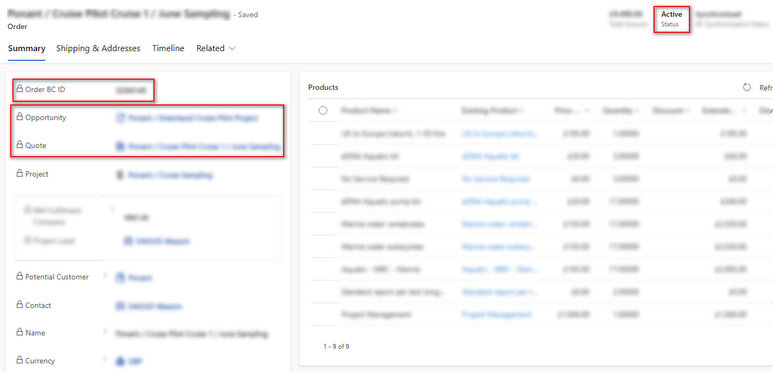The height and width of the screenshot is (372, 773).
Task: Click the Project Management product name cell
Action: pos(376,314)
